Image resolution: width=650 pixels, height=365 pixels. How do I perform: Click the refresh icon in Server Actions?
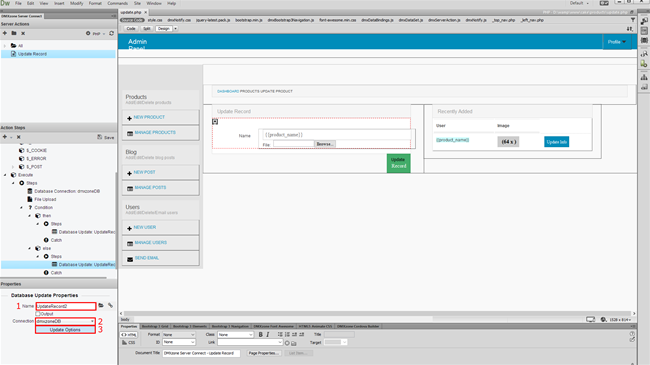pos(111,33)
